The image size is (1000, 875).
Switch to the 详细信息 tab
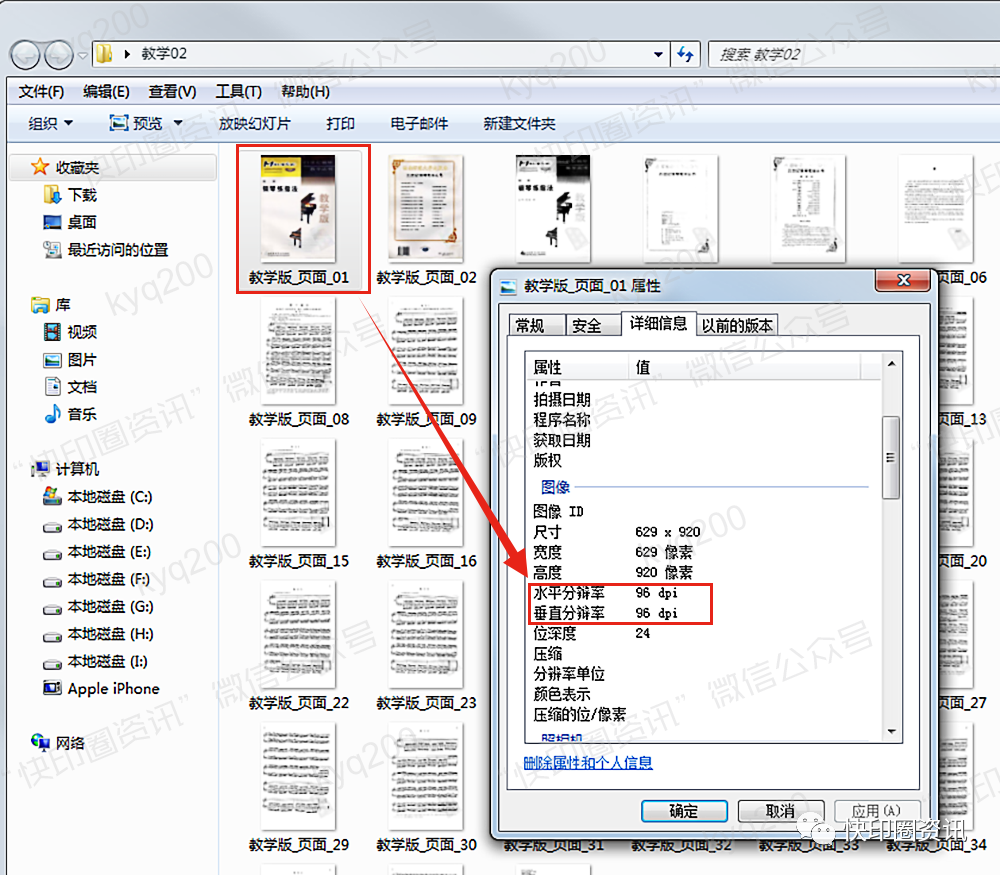coord(658,323)
